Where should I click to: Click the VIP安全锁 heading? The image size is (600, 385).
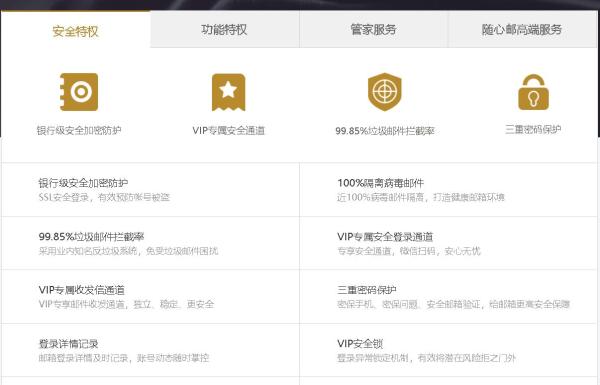point(360,344)
